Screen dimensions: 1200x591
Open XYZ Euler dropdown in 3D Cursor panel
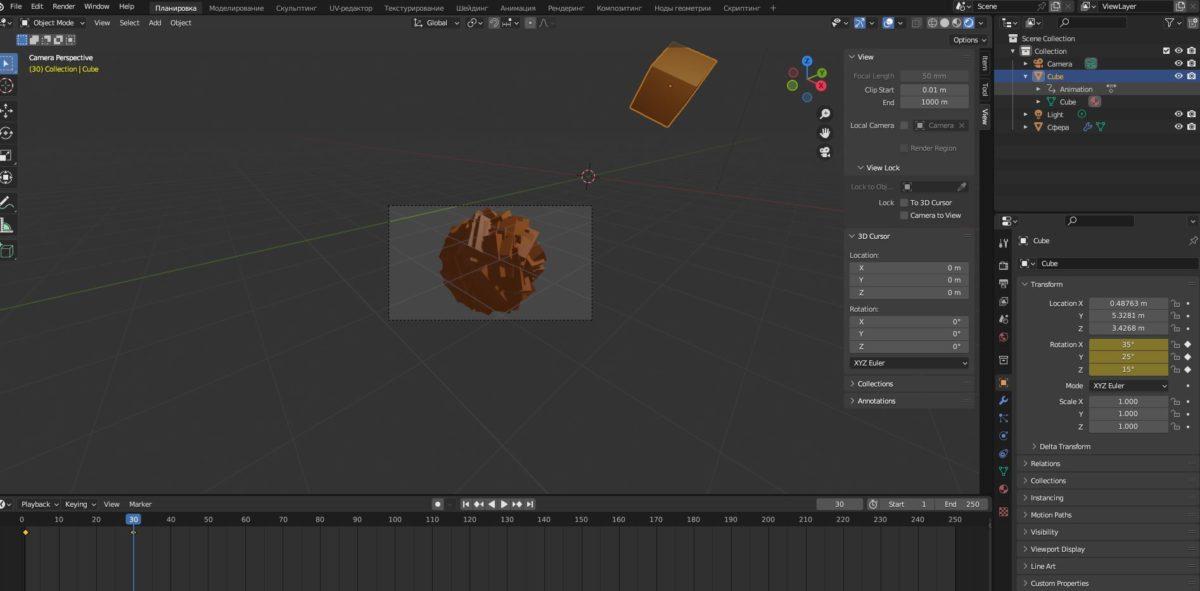coord(909,363)
